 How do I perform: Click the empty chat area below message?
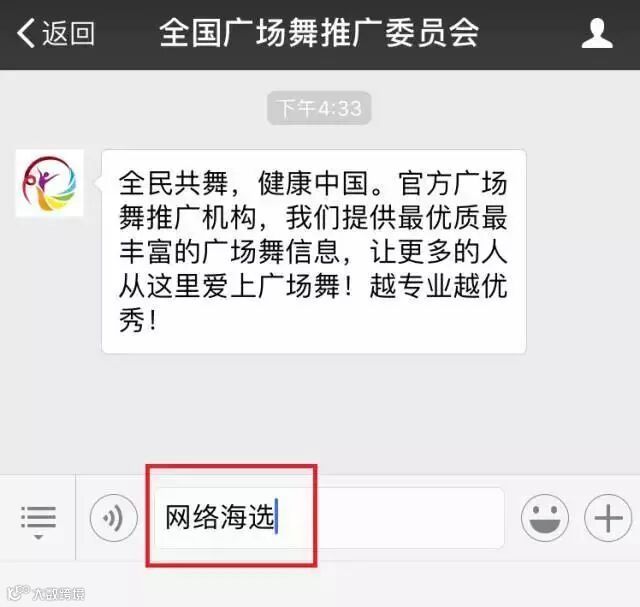coord(320,412)
